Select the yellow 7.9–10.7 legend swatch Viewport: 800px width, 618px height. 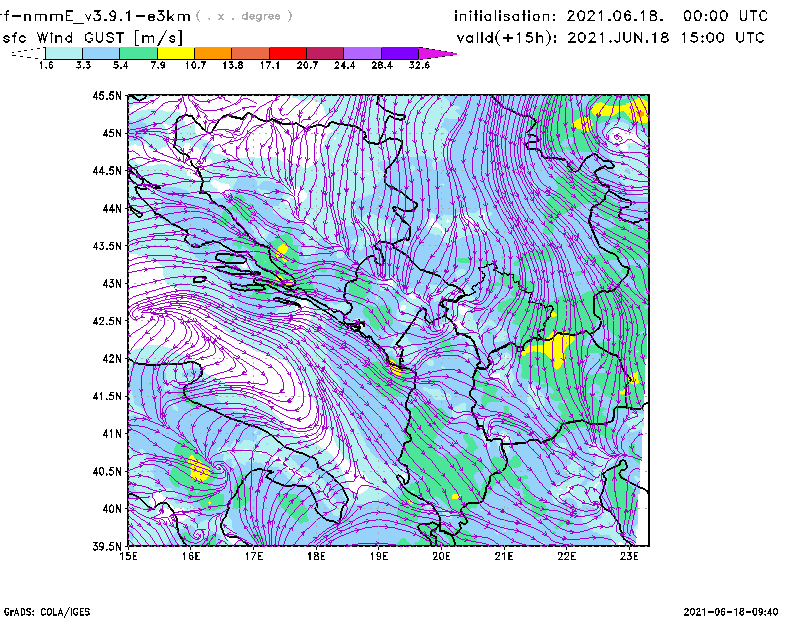point(176,53)
